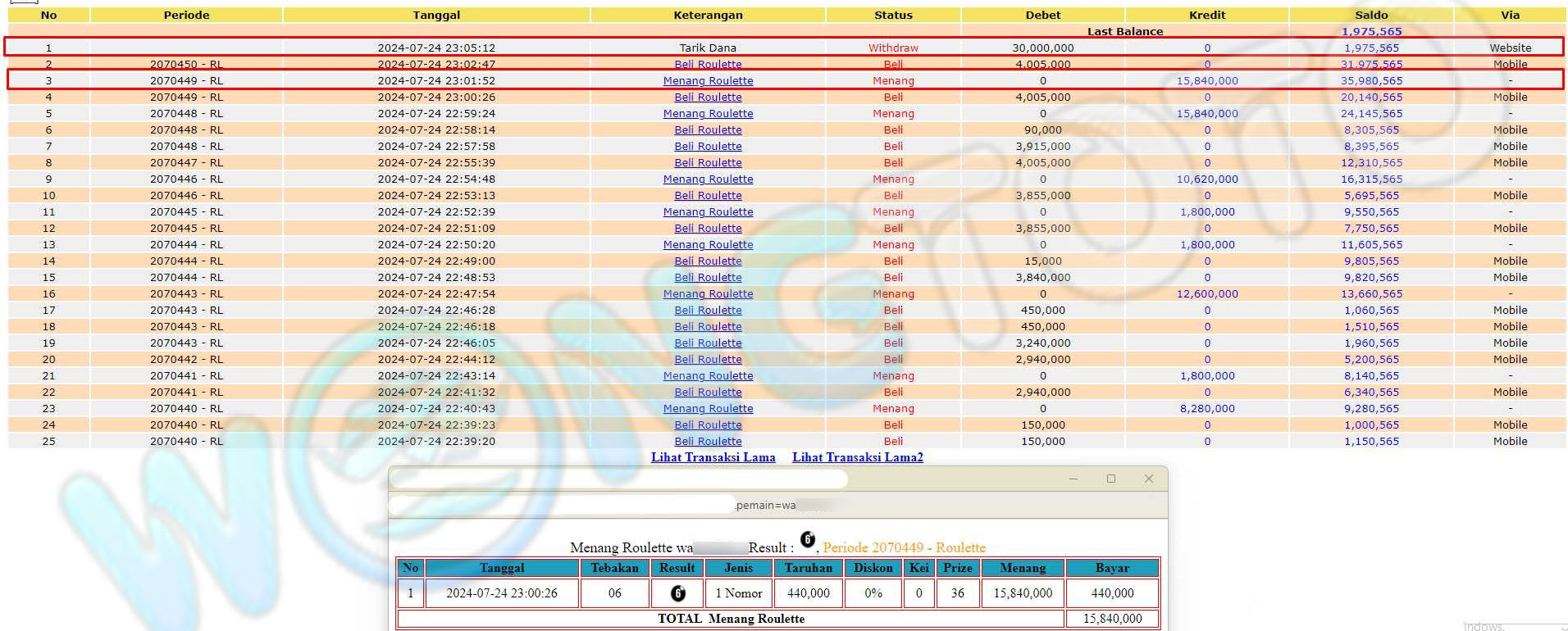The height and width of the screenshot is (631, 1568).
Task: Open Beli Roulette link in row 2
Action: [708, 64]
